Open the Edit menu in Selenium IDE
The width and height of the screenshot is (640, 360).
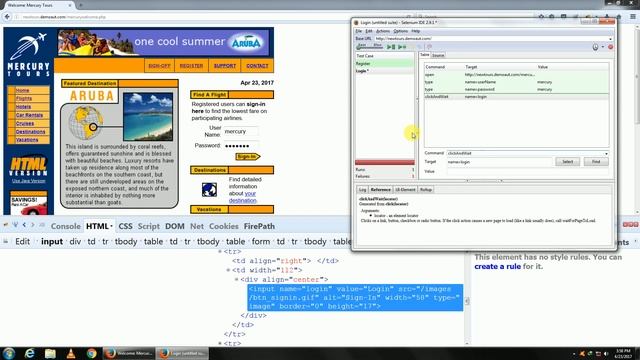369,31
